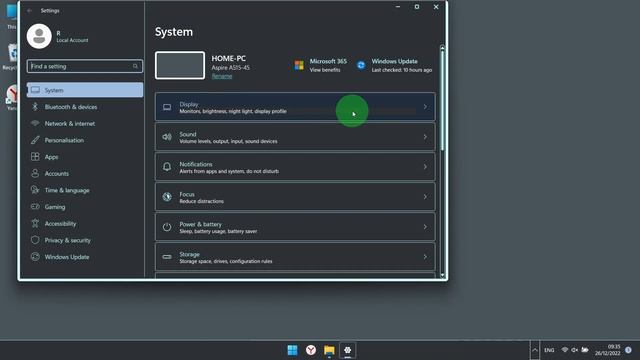Viewport: 640px width, 360px height.
Task: Open Sound settings row
Action: click(x=295, y=137)
